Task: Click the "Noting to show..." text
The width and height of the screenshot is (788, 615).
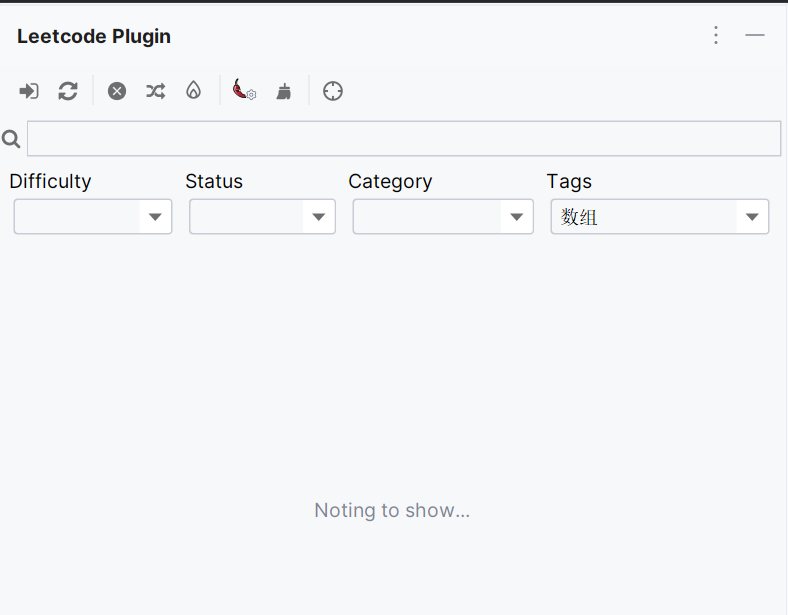Action: pos(392,510)
